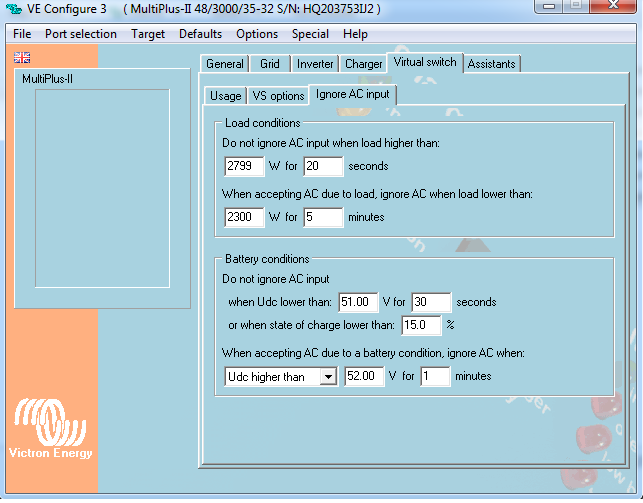Switch to the General tab
Image resolution: width=643 pixels, height=503 pixels.
(x=224, y=64)
